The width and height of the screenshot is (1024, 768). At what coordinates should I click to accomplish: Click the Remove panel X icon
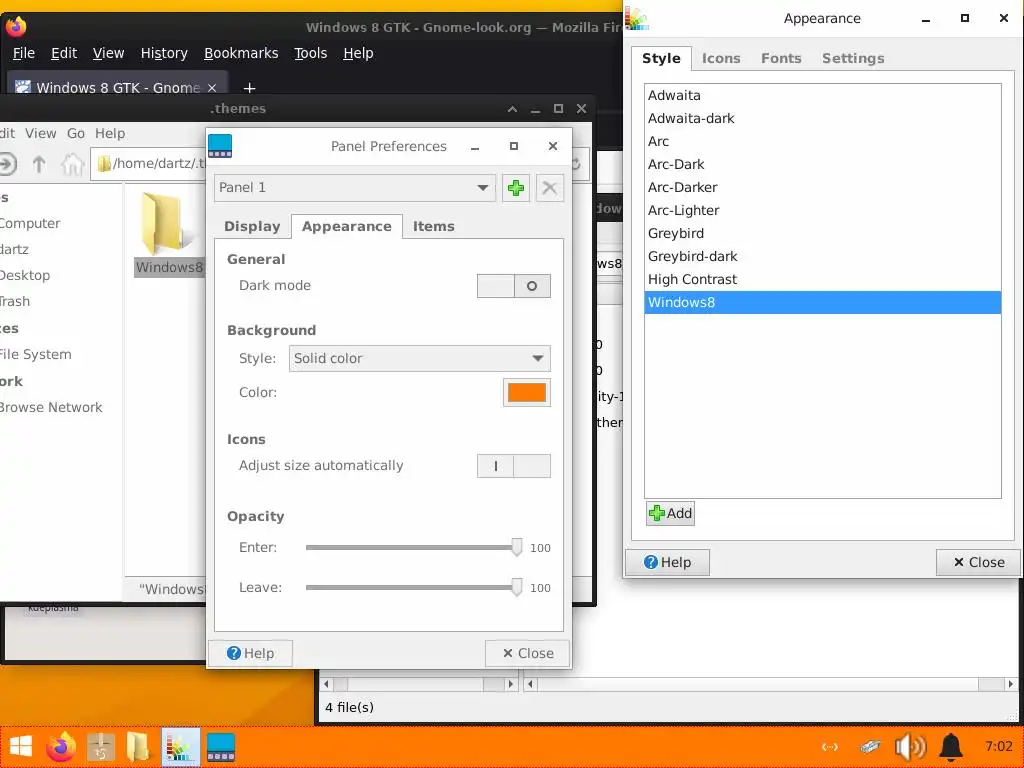549,188
